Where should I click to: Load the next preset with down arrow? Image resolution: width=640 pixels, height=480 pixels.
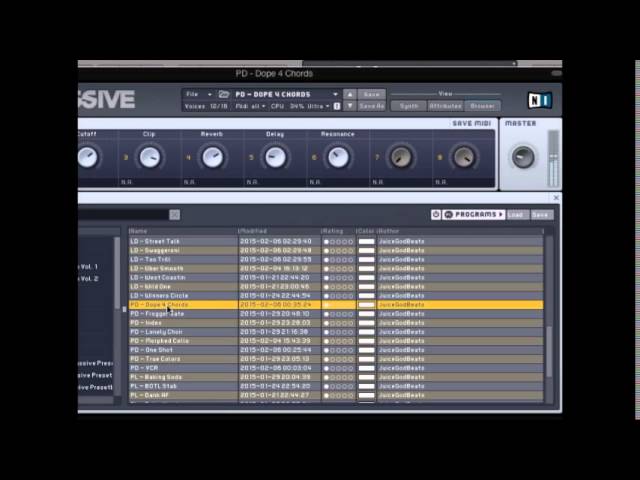[x=350, y=106]
